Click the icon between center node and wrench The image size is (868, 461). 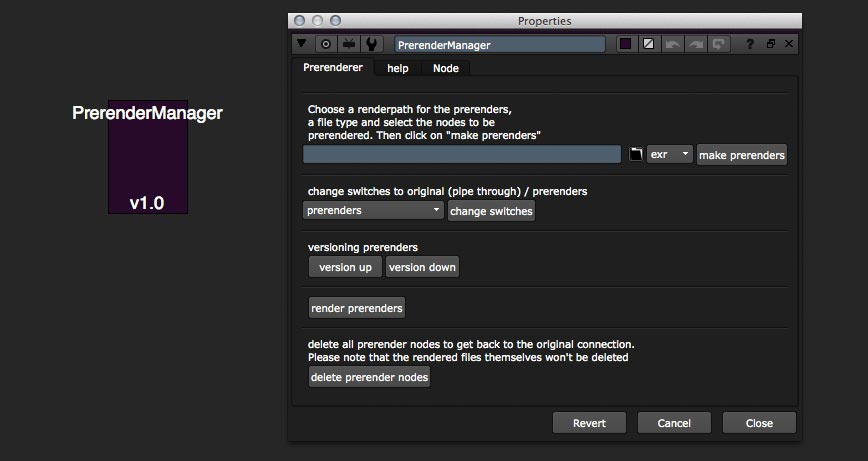pos(349,44)
